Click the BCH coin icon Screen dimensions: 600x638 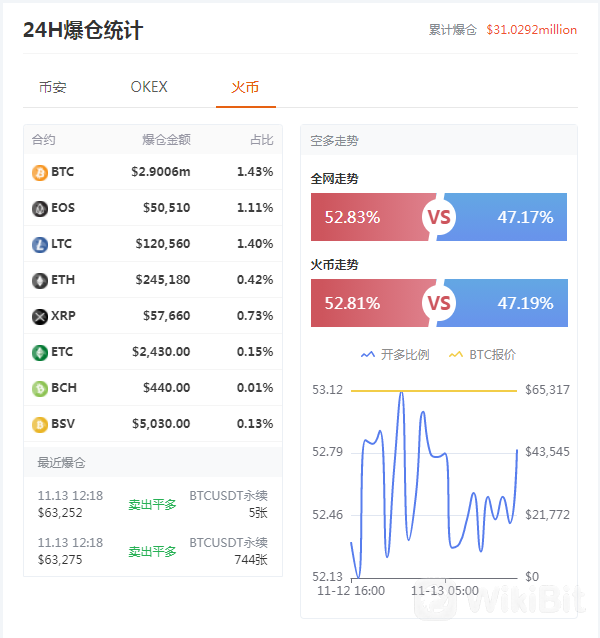click(40, 389)
